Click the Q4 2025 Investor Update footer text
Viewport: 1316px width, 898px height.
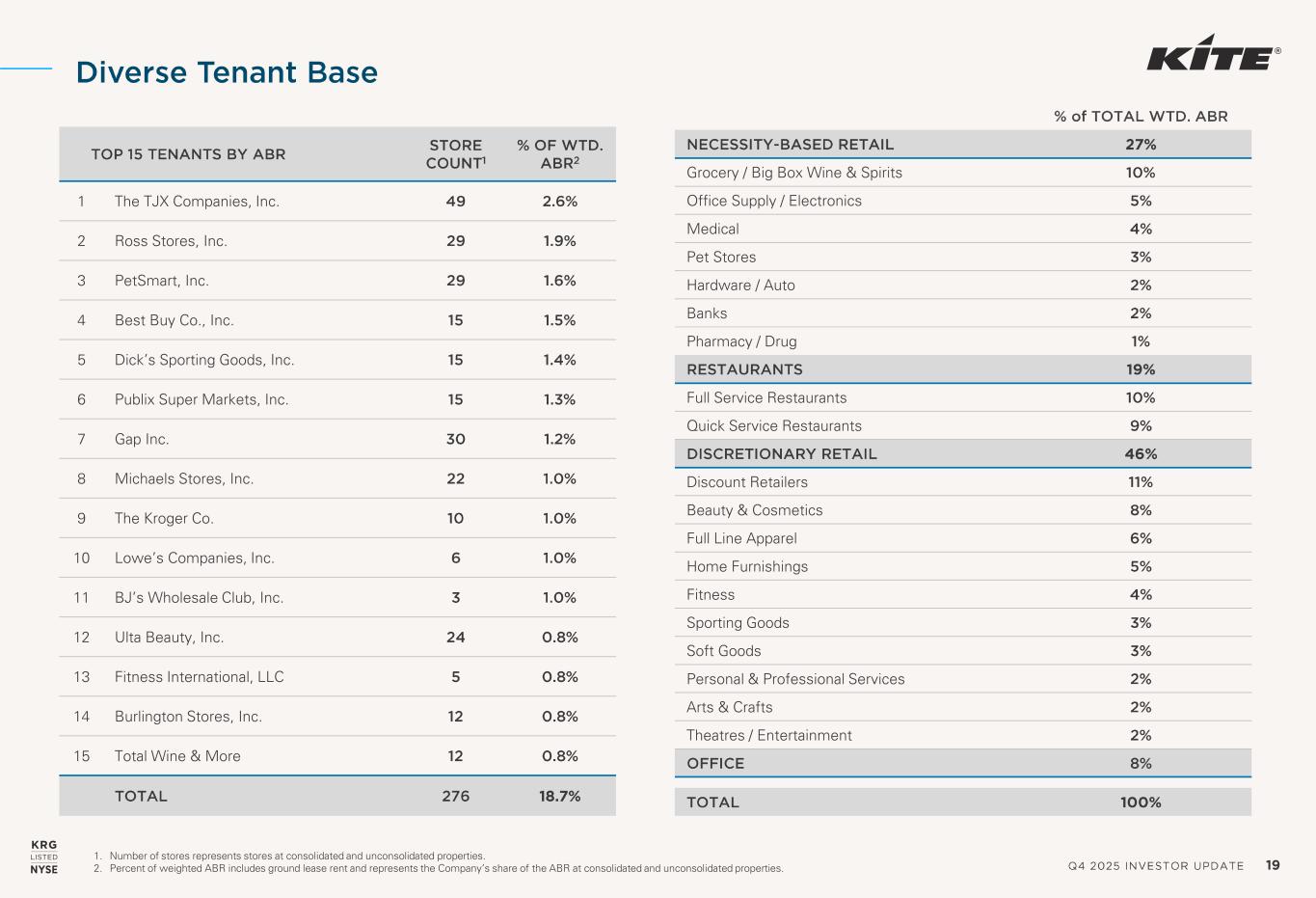click(1156, 866)
